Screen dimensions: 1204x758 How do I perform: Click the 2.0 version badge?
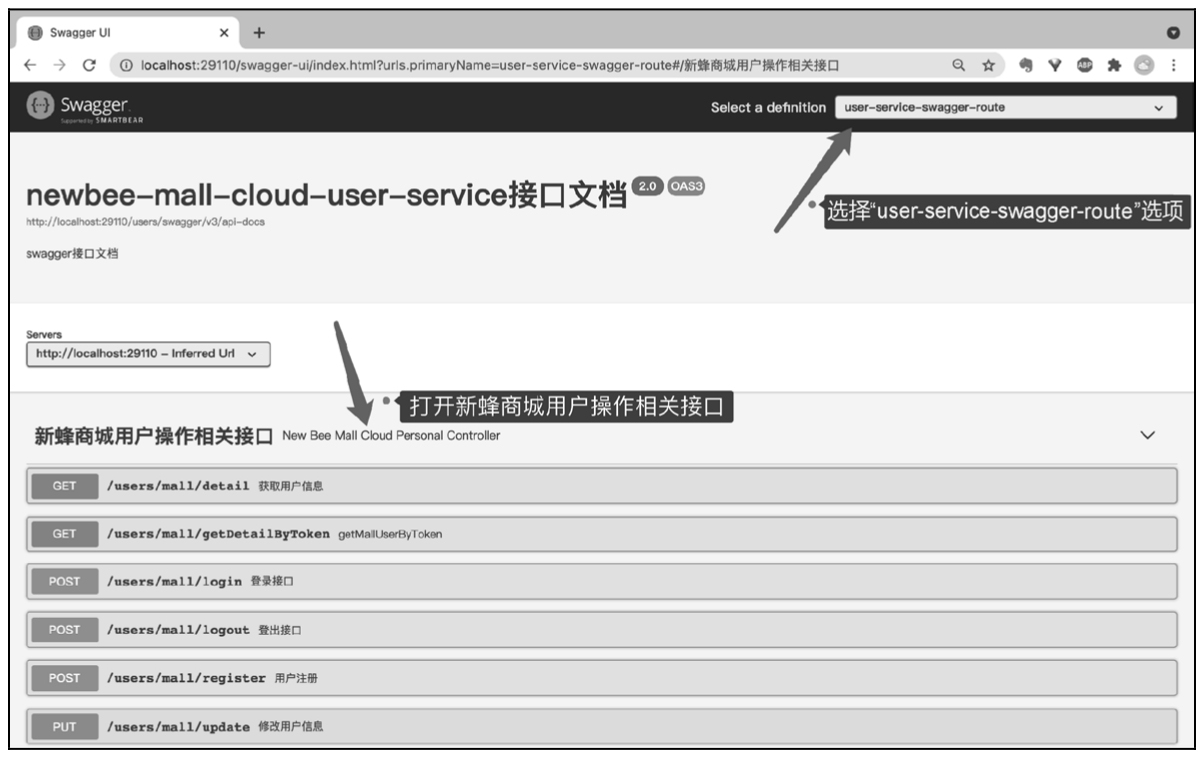648,186
